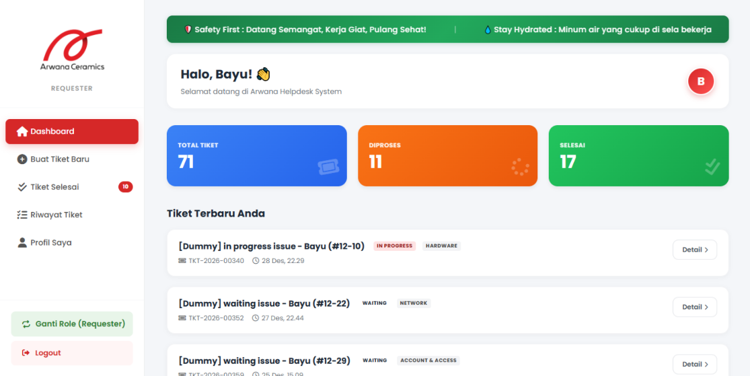Click the REQUESTER role label
Image resolution: width=750 pixels, height=376 pixels.
click(72, 88)
